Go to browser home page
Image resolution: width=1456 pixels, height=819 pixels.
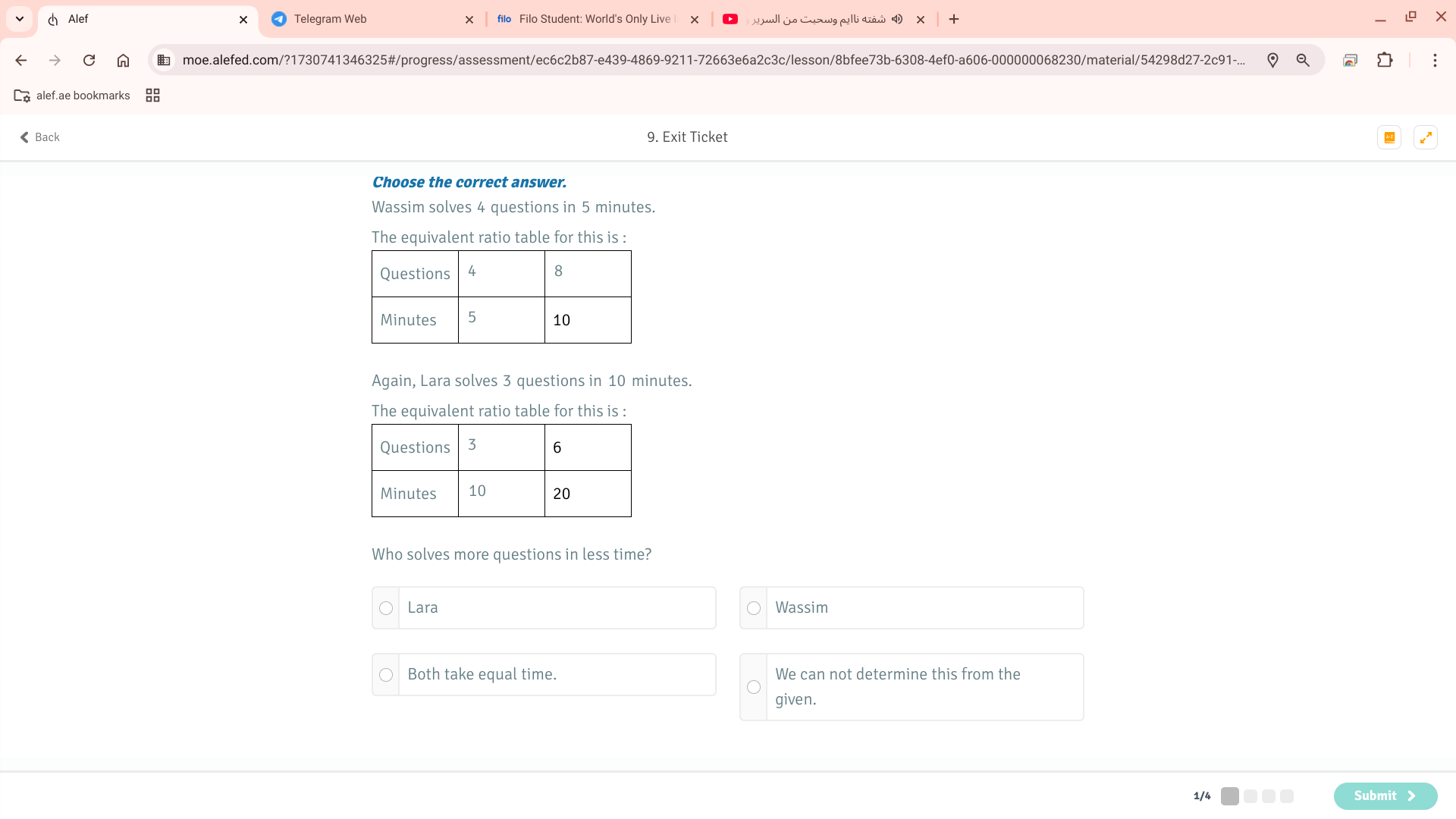point(123,60)
